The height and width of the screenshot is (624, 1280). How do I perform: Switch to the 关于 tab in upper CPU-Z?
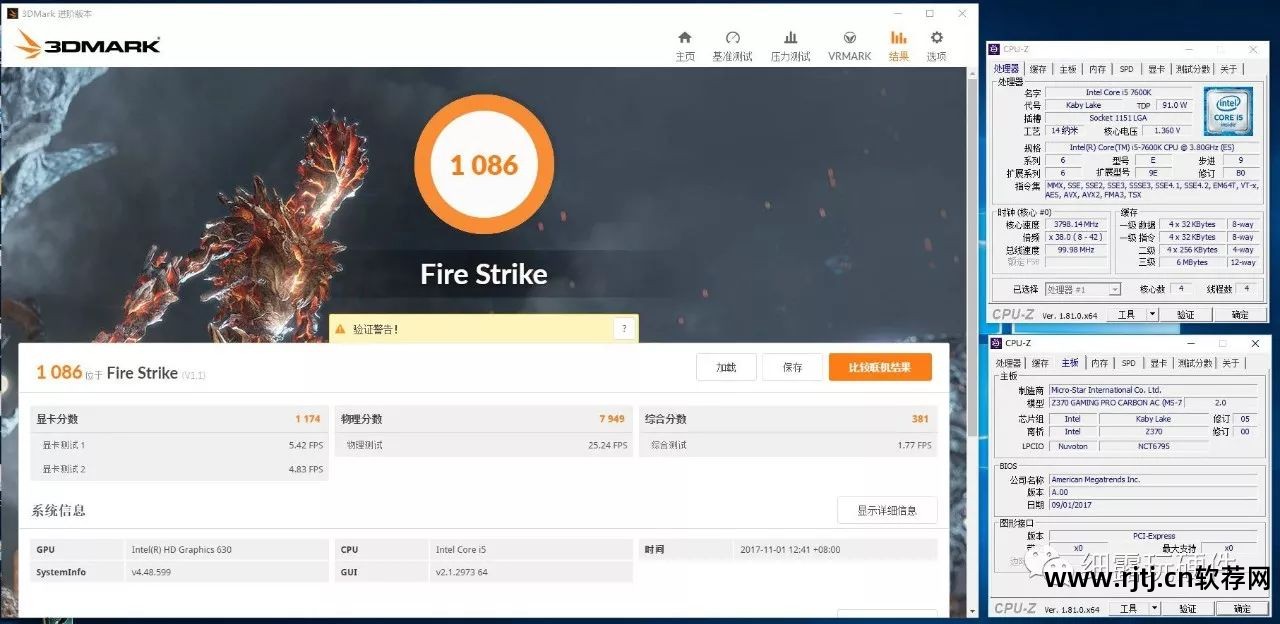pos(1229,69)
